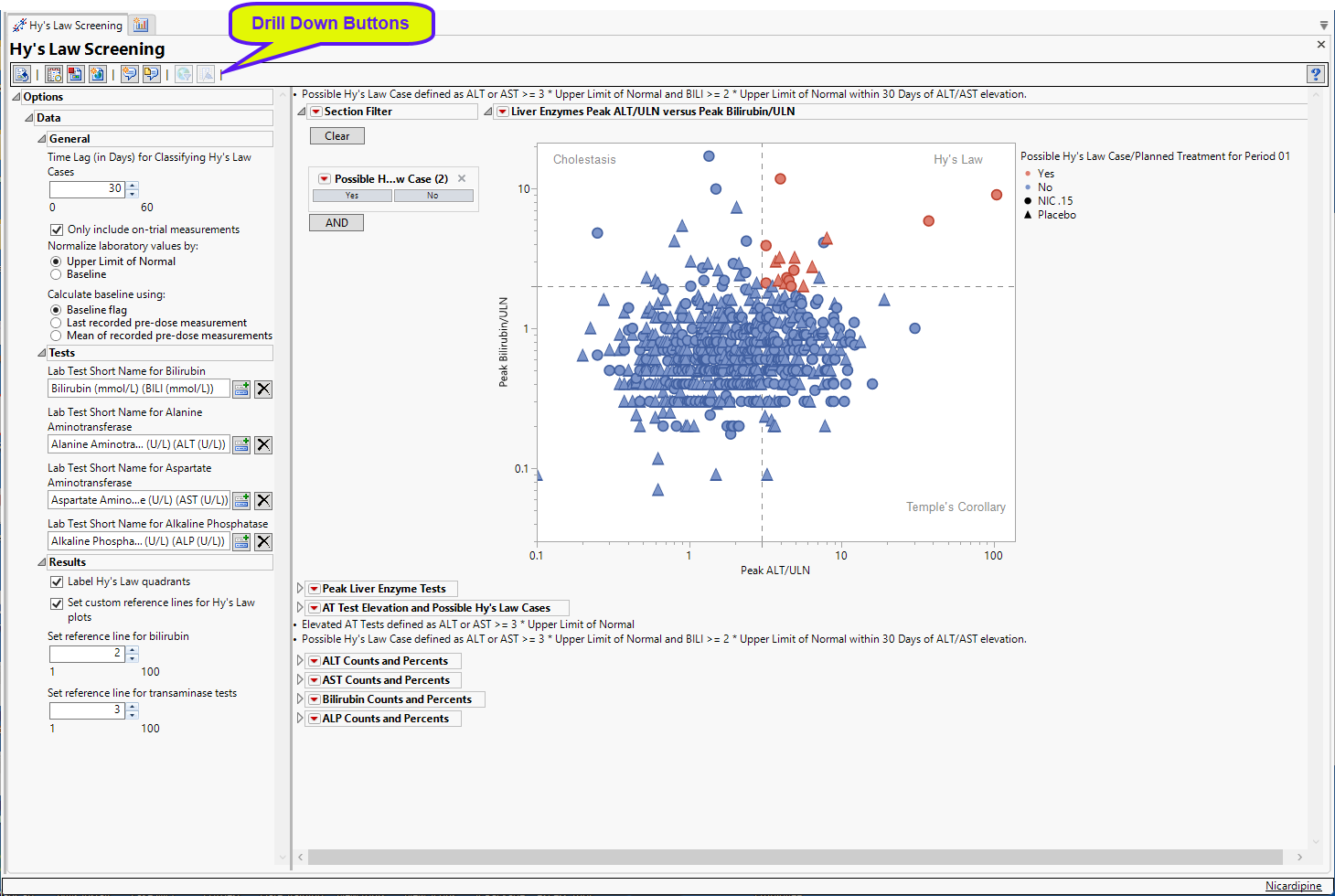The height and width of the screenshot is (896, 1335).
Task: Expand the Peak Liver Enzyme Tests section
Action: [300, 589]
